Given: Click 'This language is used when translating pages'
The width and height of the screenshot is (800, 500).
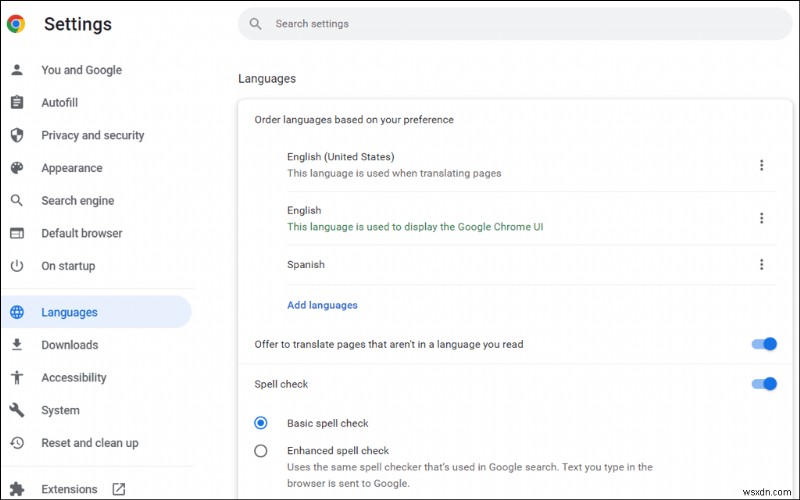Looking at the screenshot, I should pos(394,173).
